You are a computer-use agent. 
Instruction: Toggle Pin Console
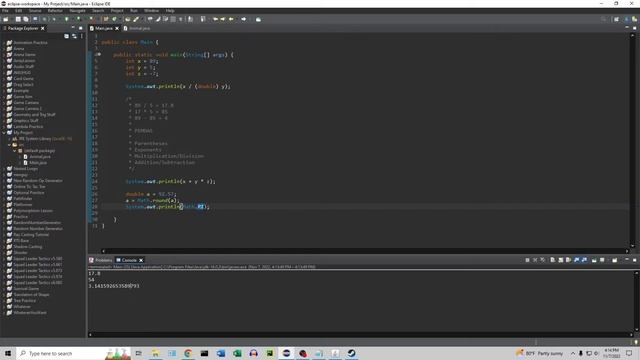tap(594, 260)
